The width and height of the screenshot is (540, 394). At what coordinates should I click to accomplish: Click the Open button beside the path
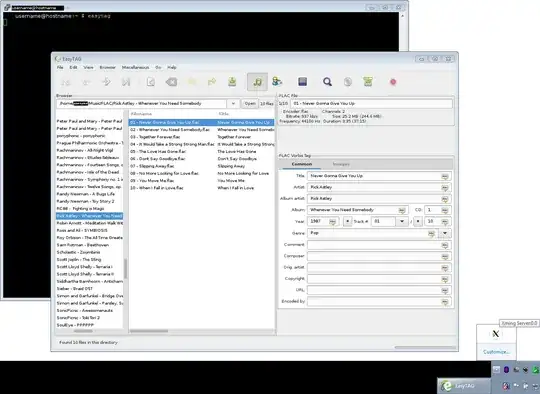pos(250,104)
